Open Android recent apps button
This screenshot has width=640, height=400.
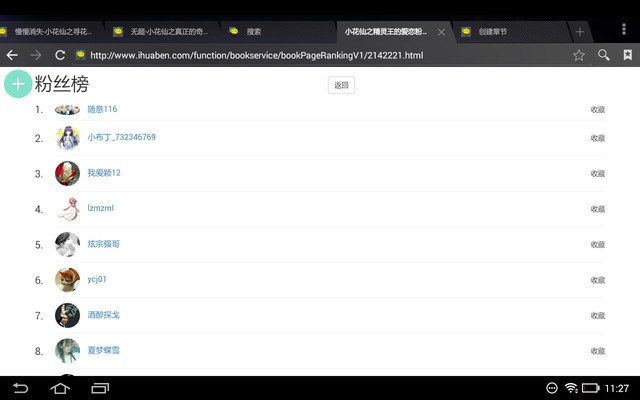[98, 388]
